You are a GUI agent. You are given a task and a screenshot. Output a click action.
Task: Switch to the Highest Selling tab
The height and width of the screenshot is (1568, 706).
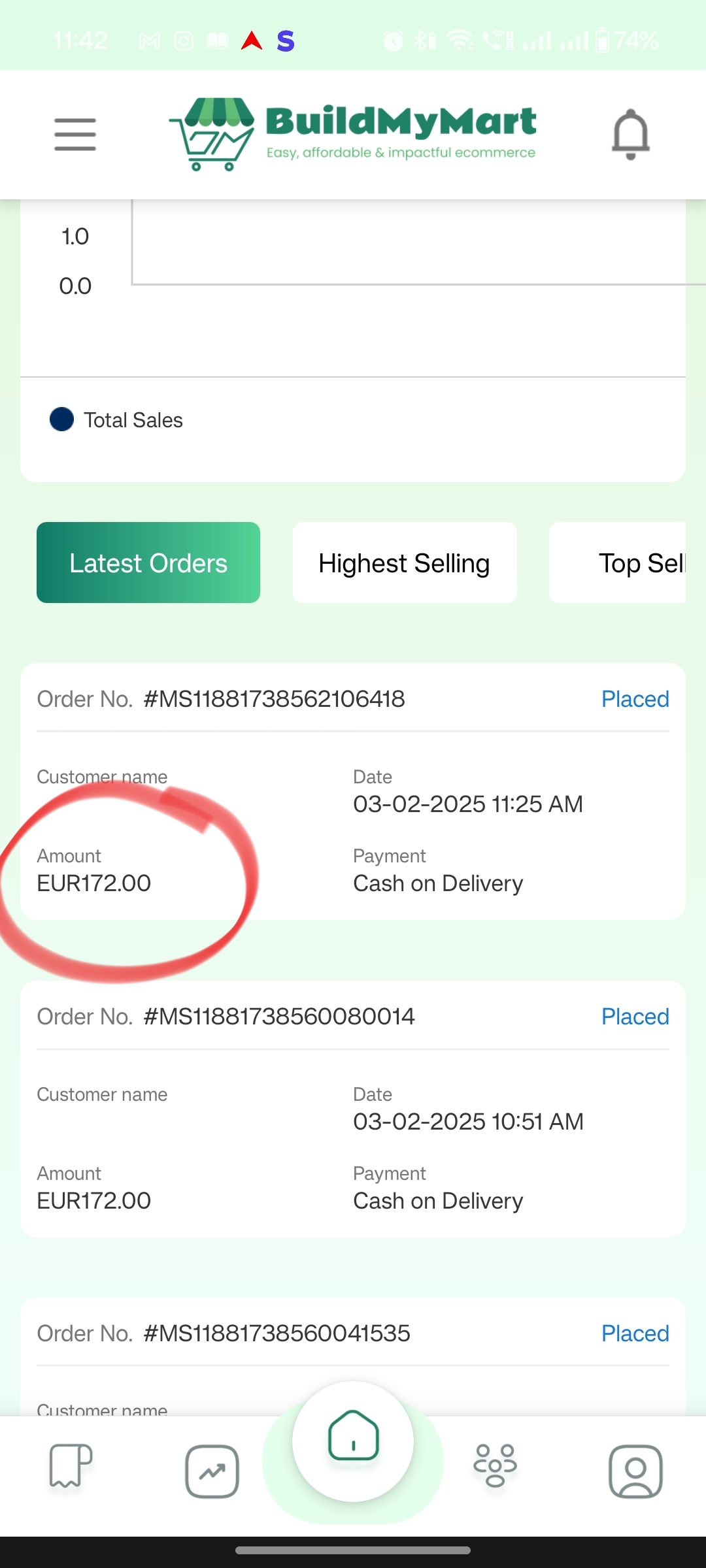[x=405, y=563]
